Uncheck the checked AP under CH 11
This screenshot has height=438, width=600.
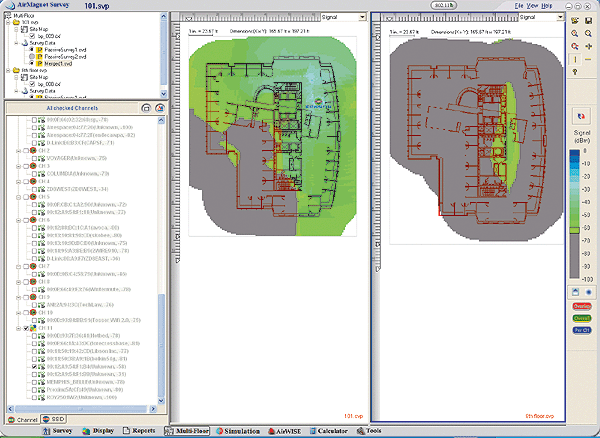pyautogui.click(x=34, y=366)
